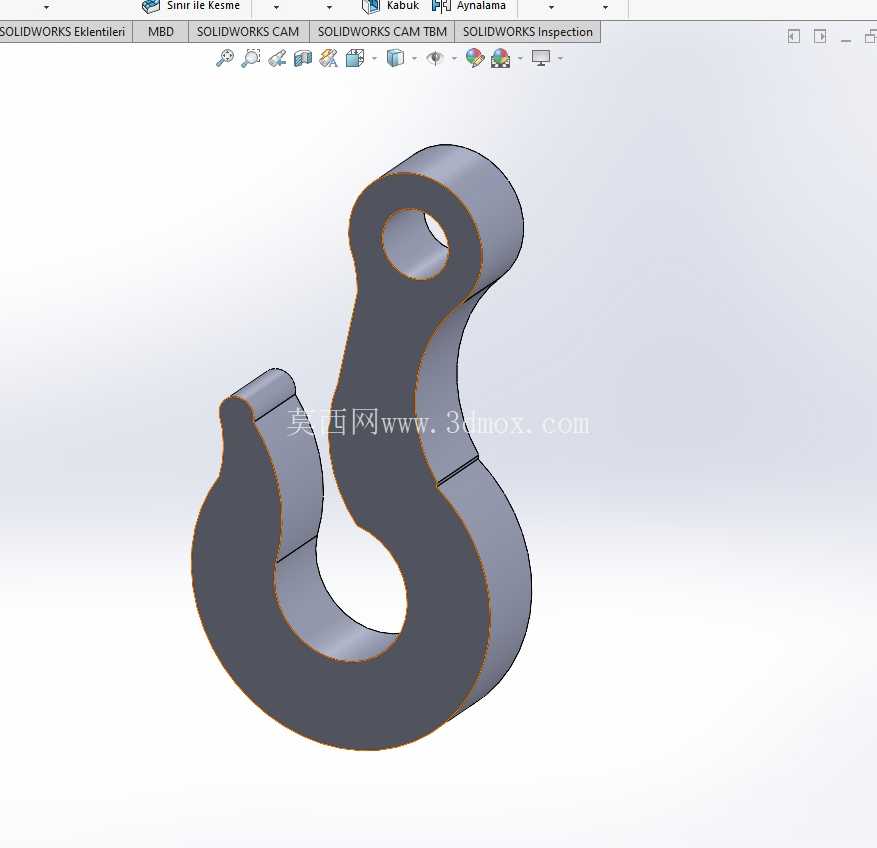Switch to the SOLIDWORKS CAM tab
Screen dimensions: 877x848
[248, 32]
